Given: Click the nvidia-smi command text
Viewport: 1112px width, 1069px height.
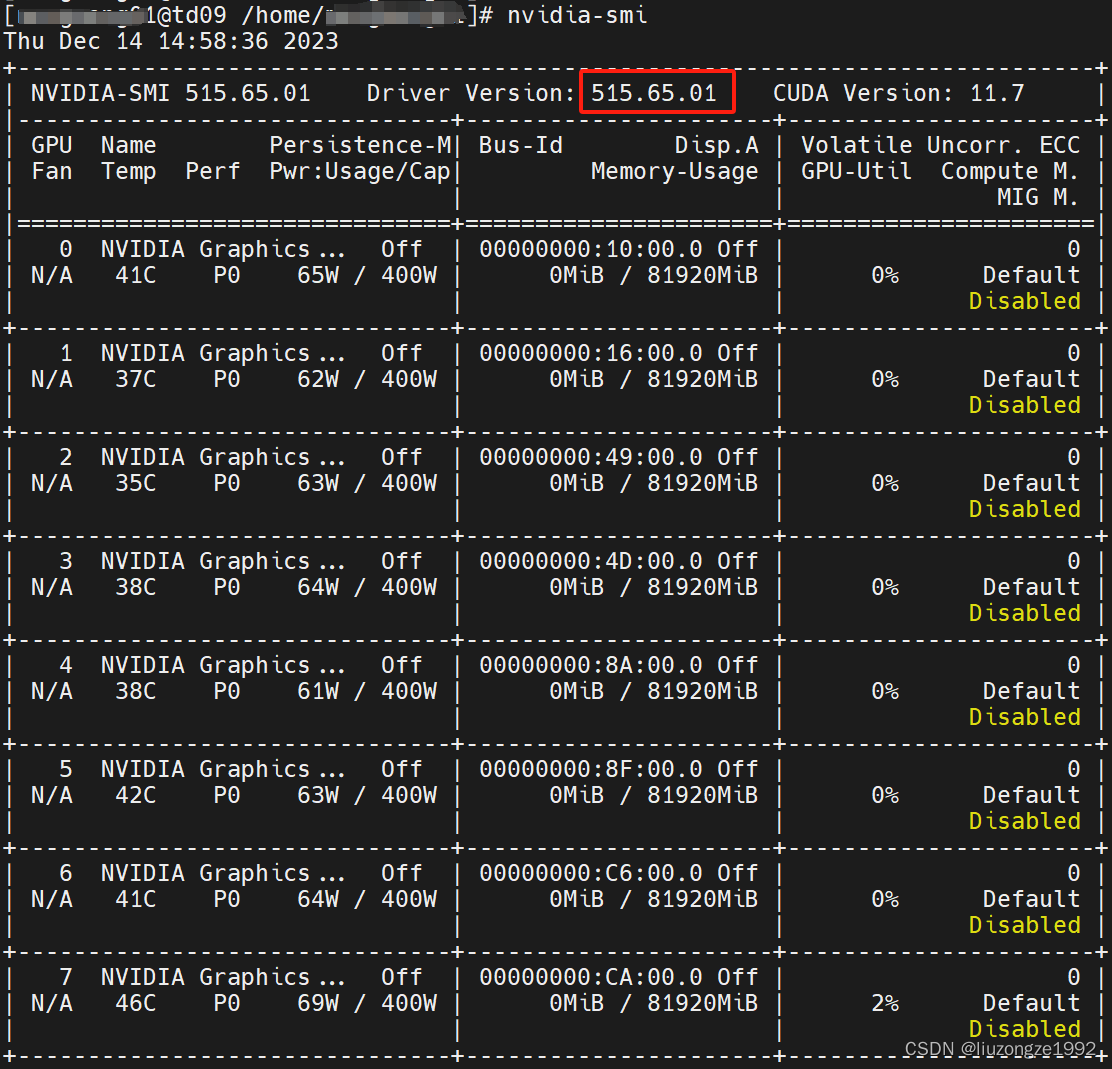Looking at the screenshot, I should pyautogui.click(x=577, y=15).
